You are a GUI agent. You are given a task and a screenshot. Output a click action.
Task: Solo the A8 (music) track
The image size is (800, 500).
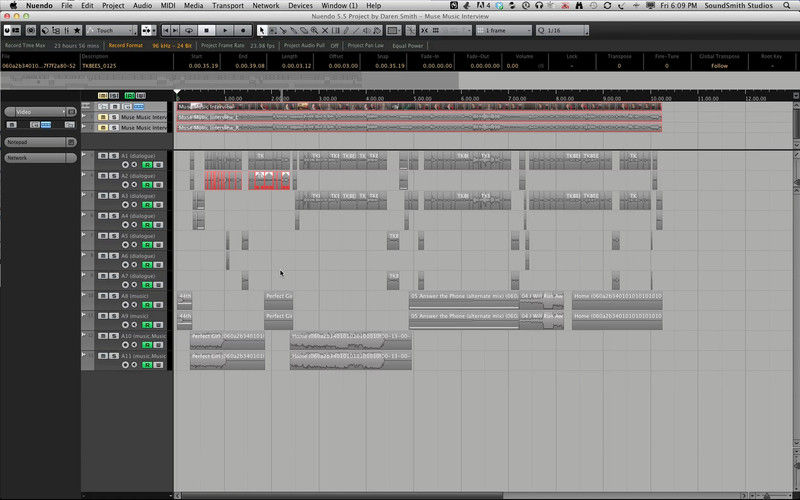click(114, 296)
